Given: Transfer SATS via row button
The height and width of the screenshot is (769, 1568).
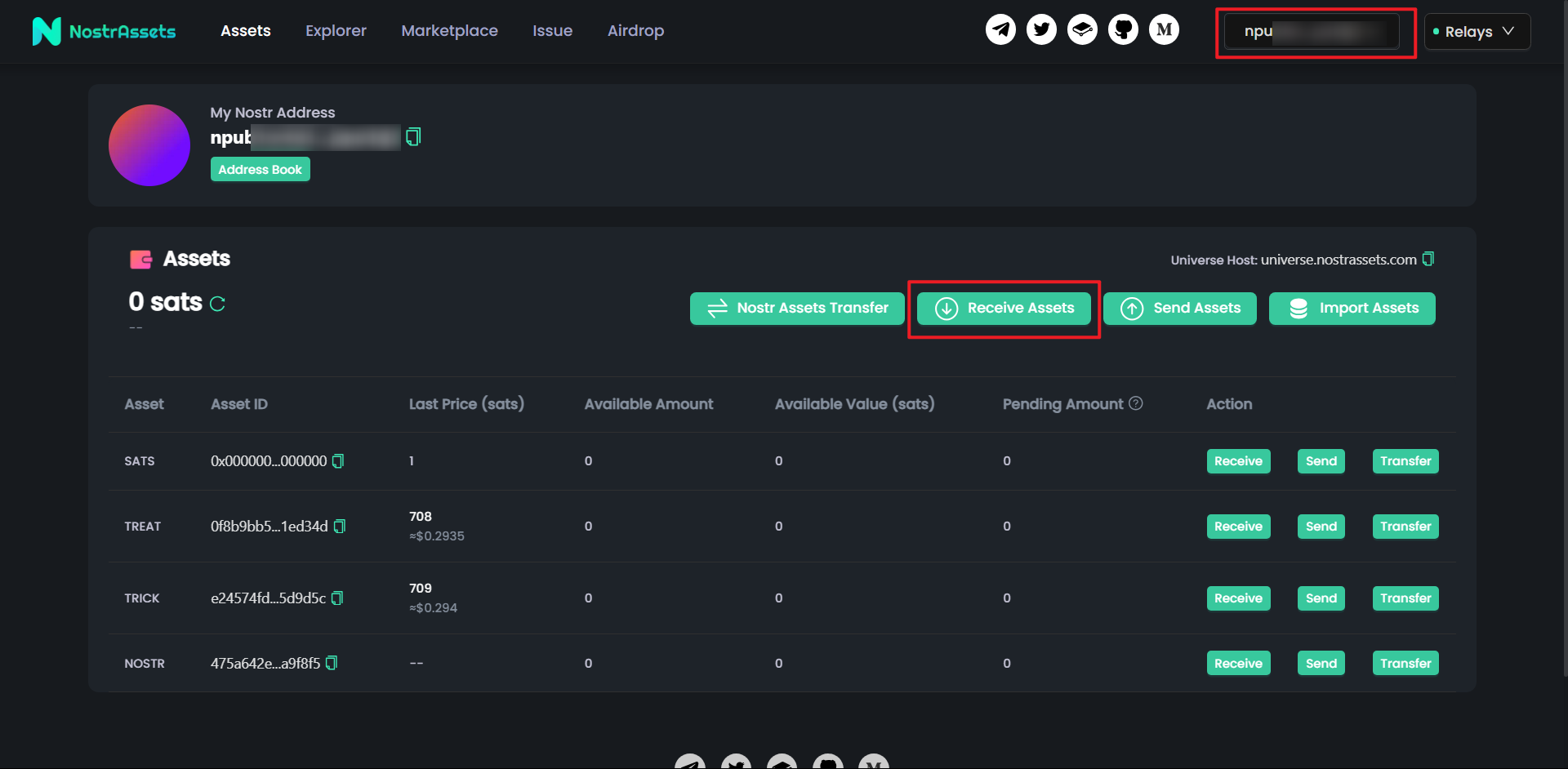Looking at the screenshot, I should pyautogui.click(x=1405, y=461).
